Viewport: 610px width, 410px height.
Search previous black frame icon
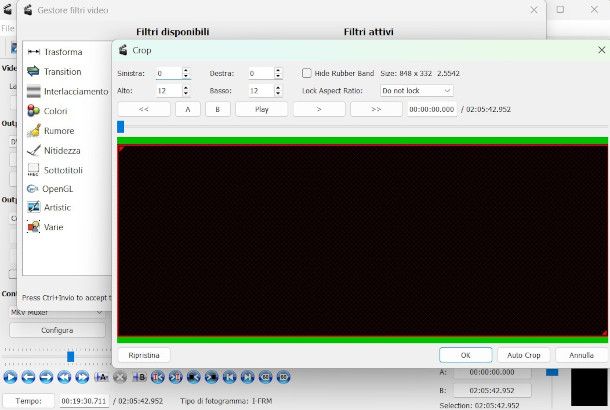(194, 377)
